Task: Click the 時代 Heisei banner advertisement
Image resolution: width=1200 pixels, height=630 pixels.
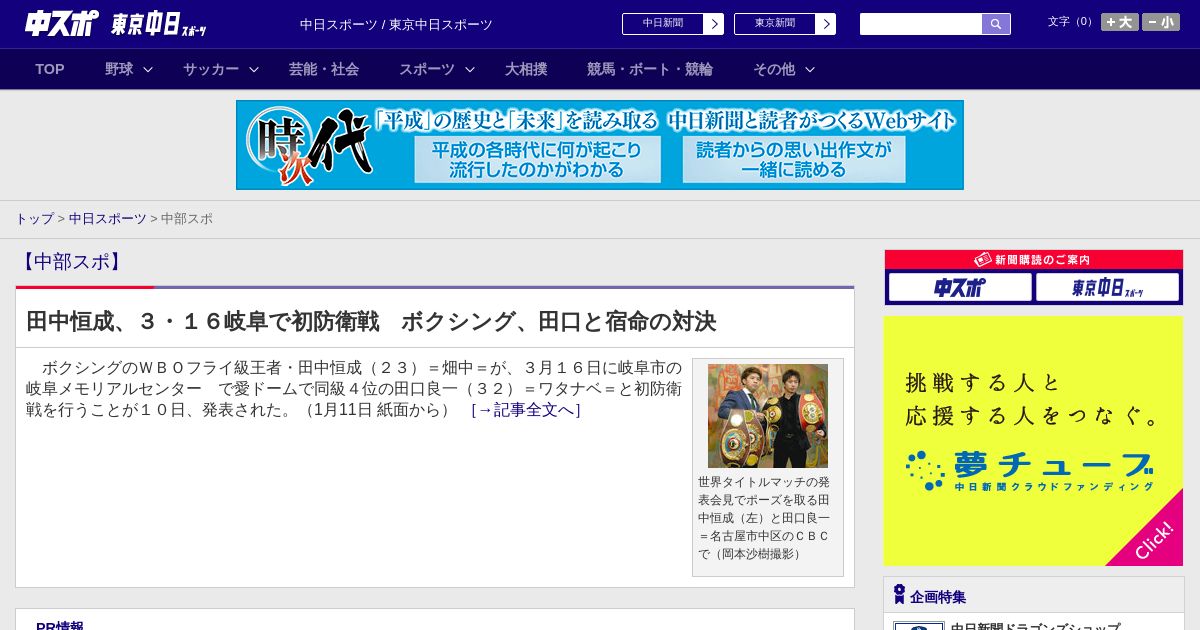Action: coord(600,145)
